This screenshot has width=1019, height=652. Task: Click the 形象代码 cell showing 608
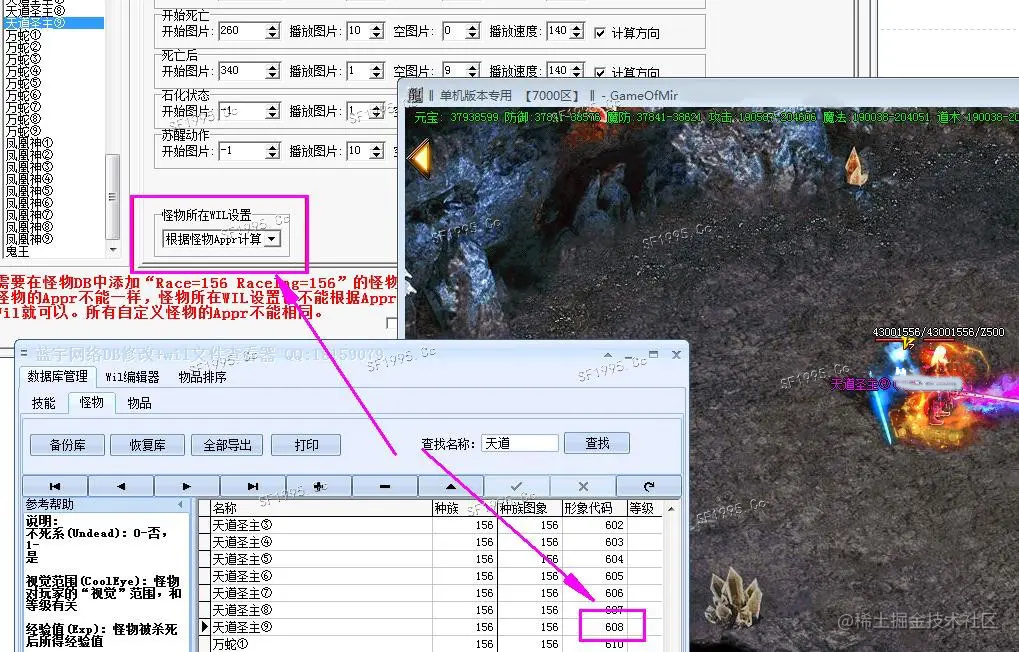594,627
